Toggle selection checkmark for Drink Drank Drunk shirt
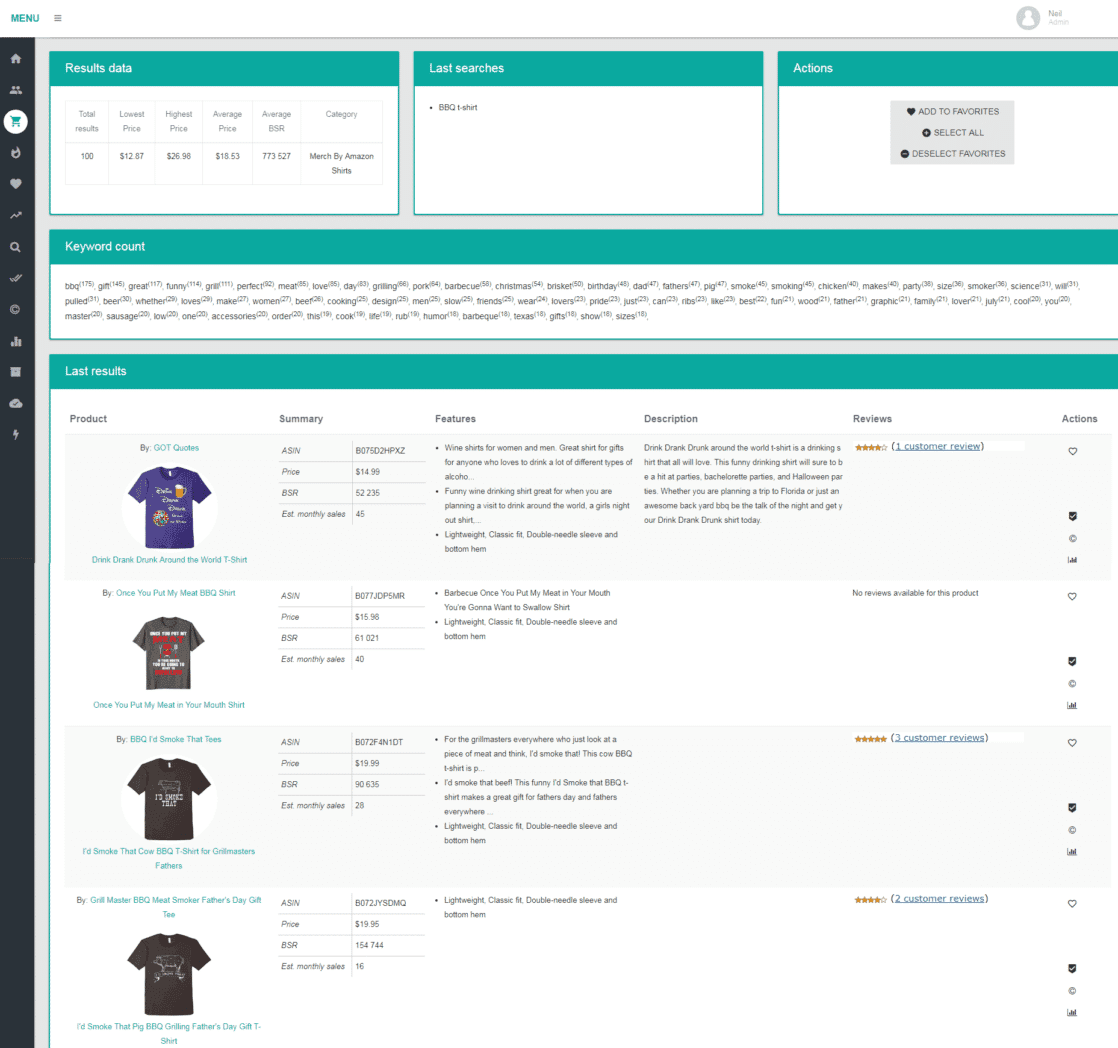 click(1072, 516)
